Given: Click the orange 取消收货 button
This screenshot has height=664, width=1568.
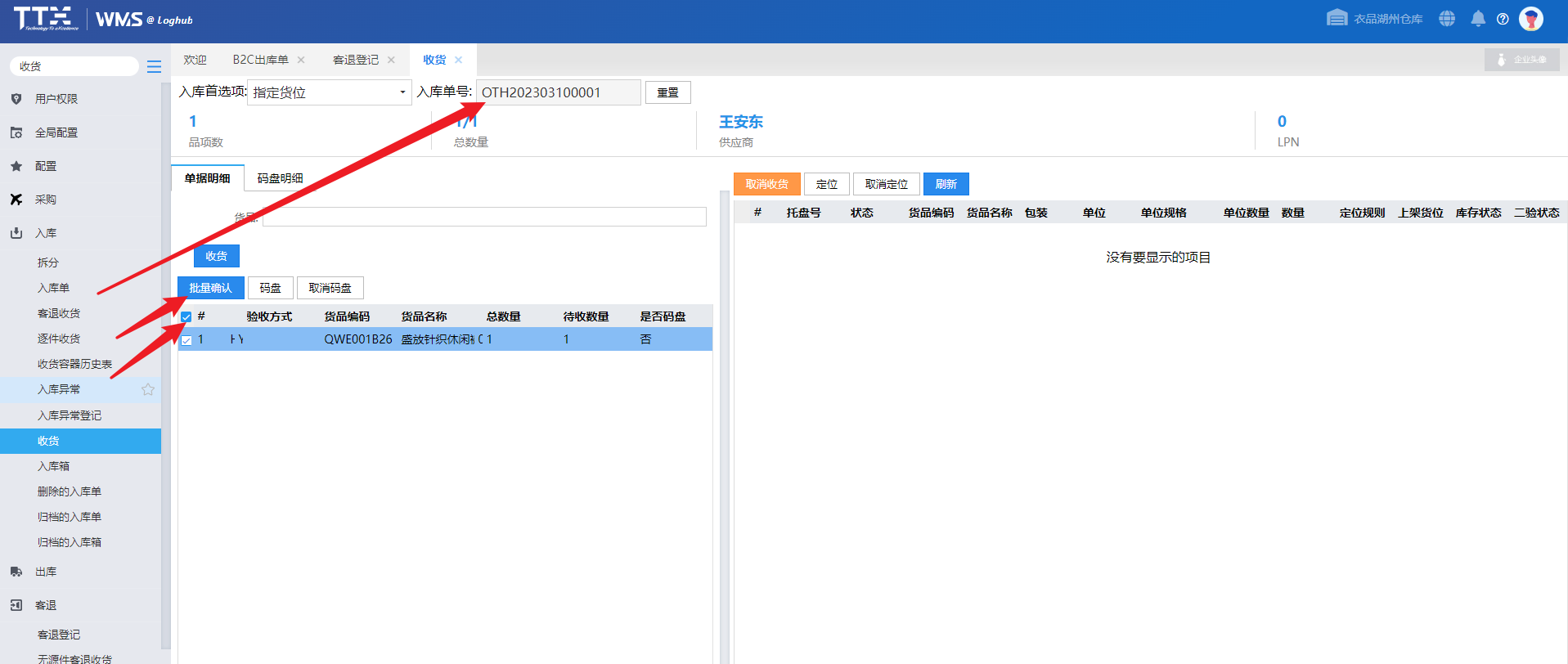Looking at the screenshot, I should pos(766,184).
